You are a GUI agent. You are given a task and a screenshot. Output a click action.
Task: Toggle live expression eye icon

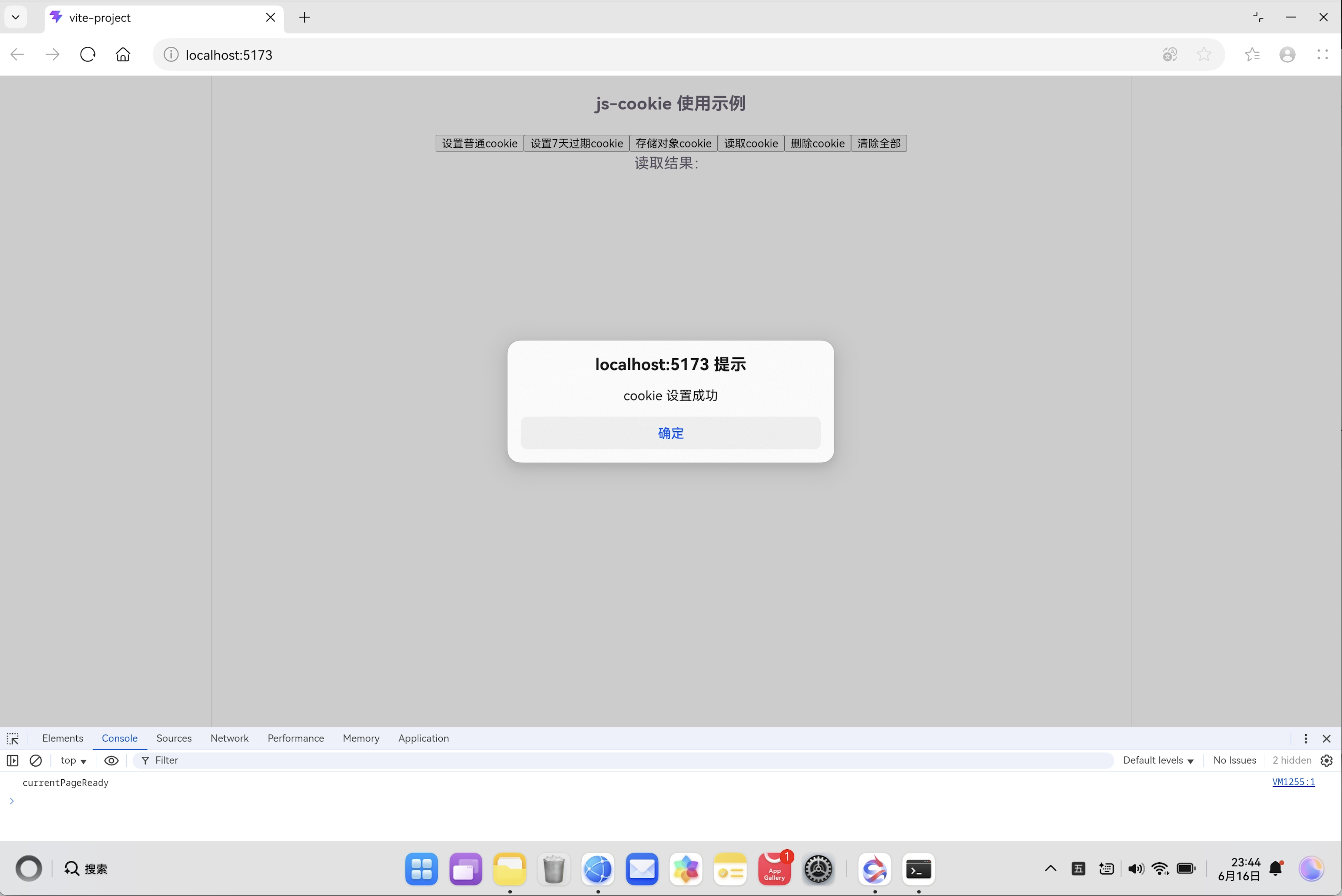point(112,760)
